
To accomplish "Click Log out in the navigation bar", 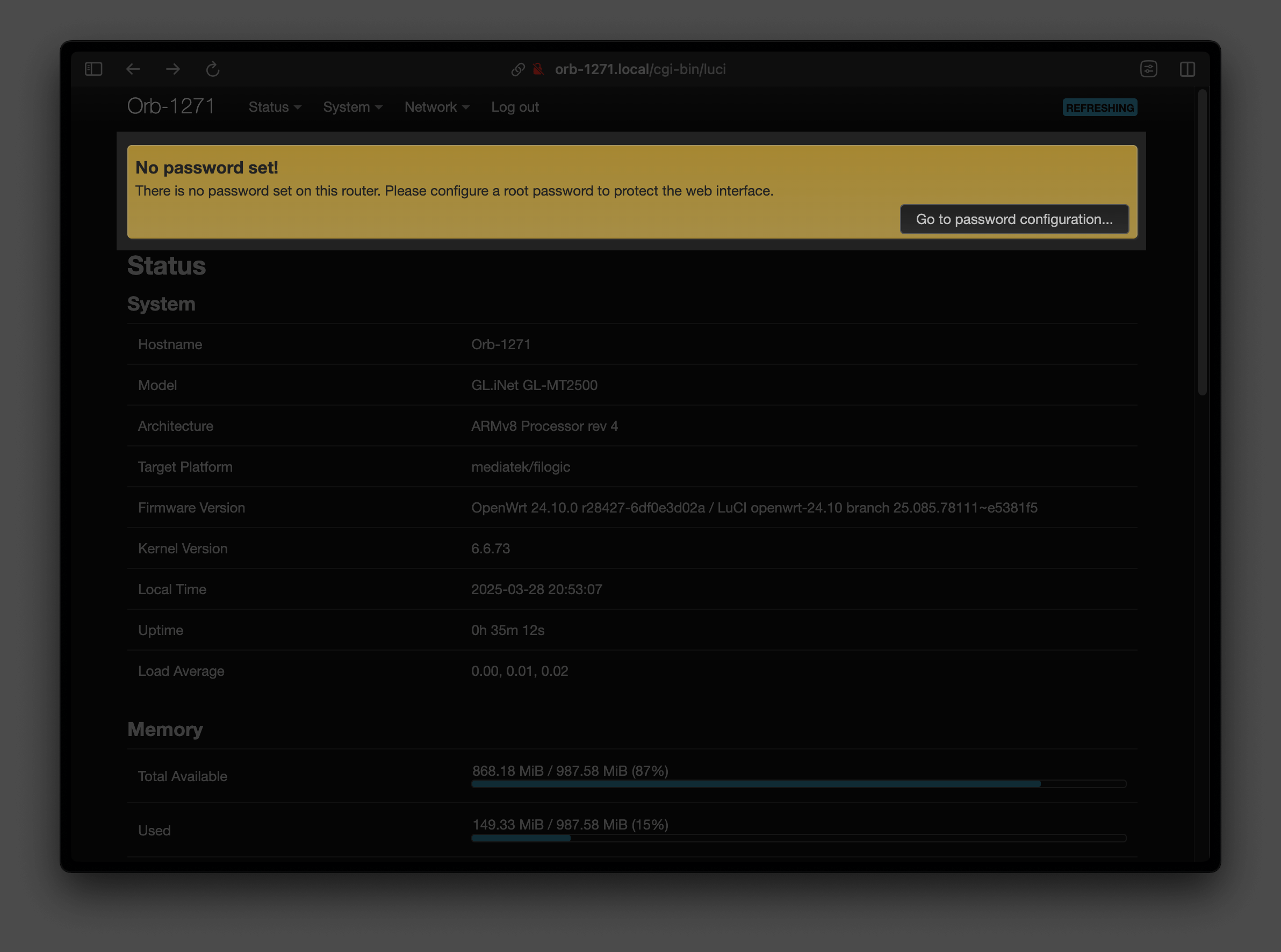I will [515, 107].
